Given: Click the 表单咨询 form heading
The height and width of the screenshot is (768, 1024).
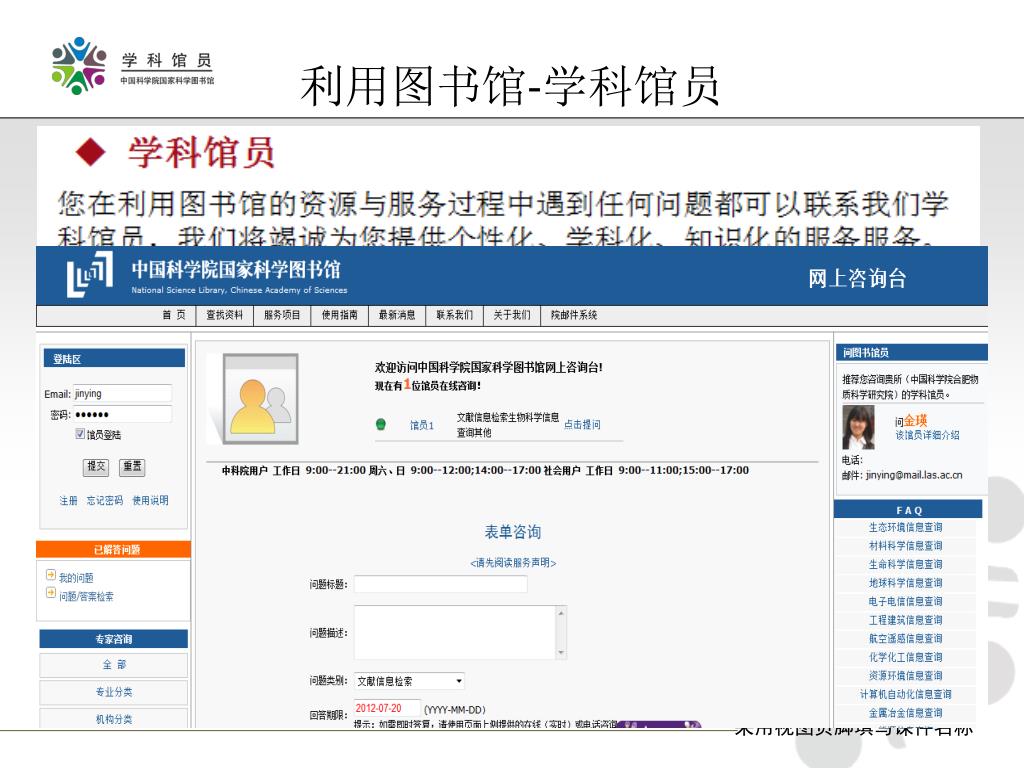Looking at the screenshot, I should point(513,532).
